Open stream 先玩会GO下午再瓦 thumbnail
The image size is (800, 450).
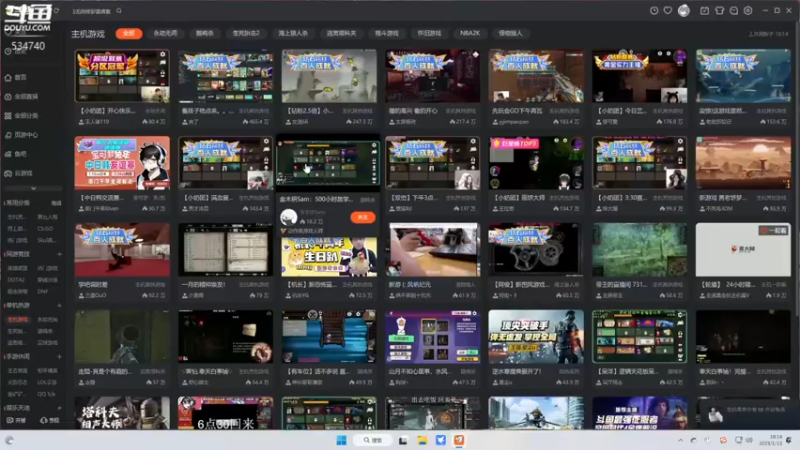click(536, 76)
